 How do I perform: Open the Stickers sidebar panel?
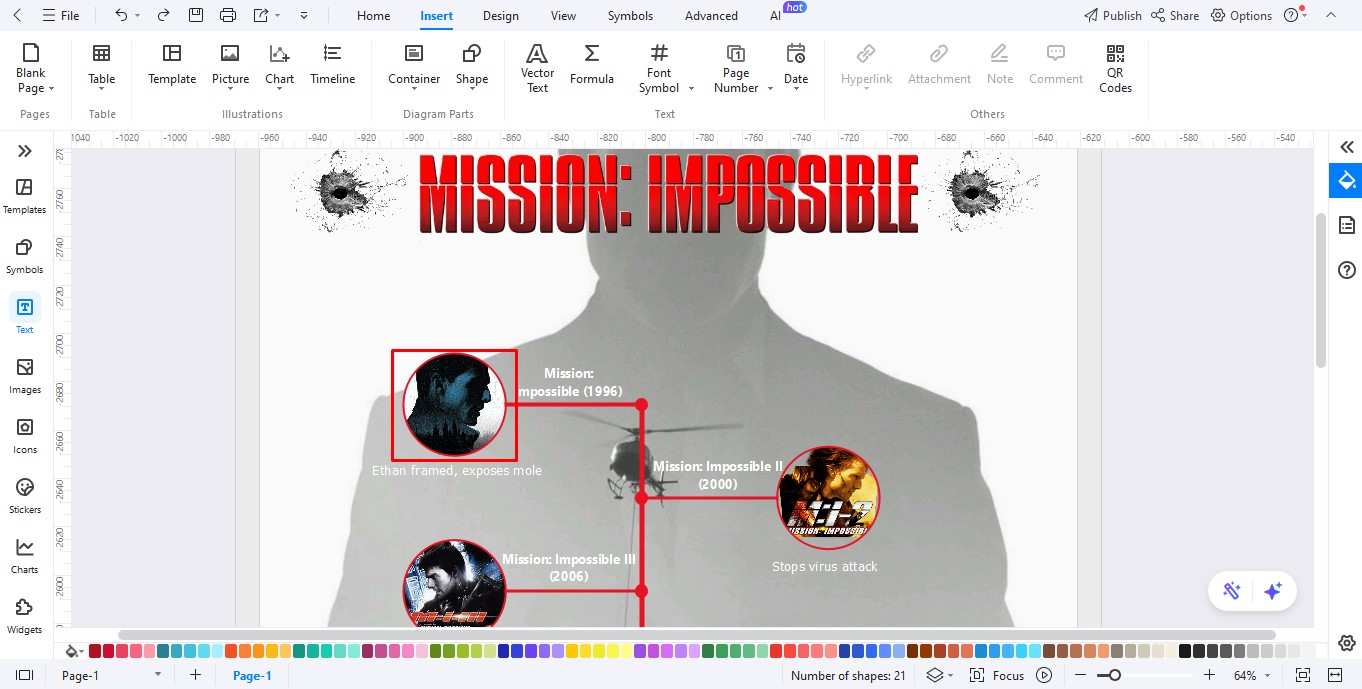tap(25, 496)
